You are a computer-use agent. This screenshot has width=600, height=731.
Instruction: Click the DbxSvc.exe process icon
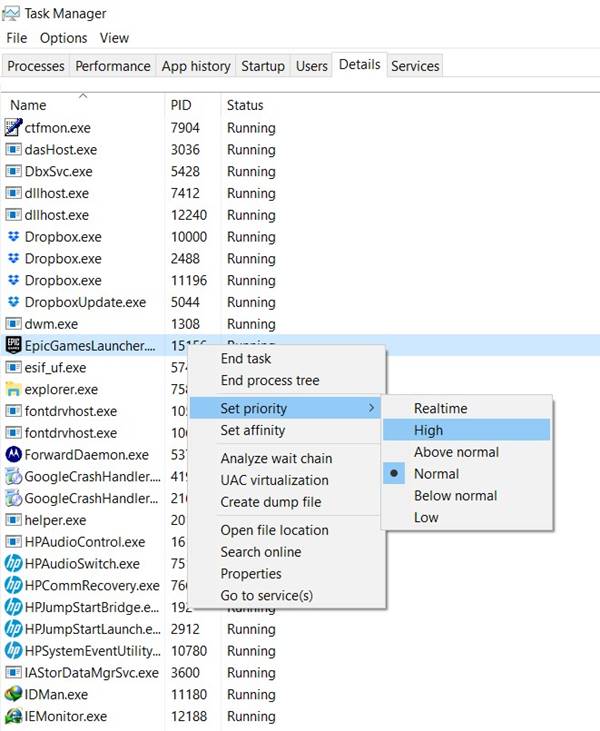point(13,171)
